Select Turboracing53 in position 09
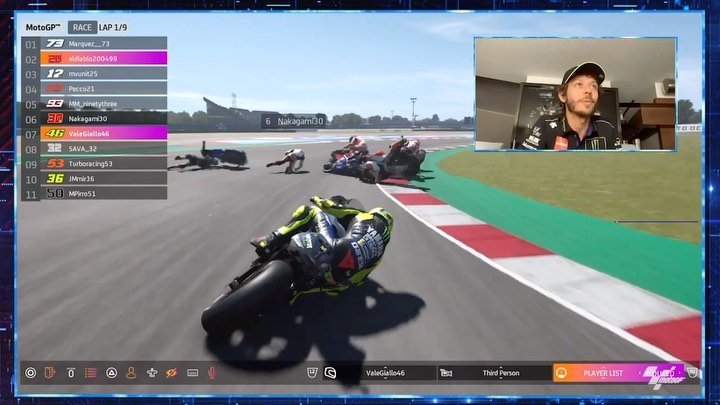Viewport: 720px width, 405px height. pyautogui.click(x=94, y=163)
